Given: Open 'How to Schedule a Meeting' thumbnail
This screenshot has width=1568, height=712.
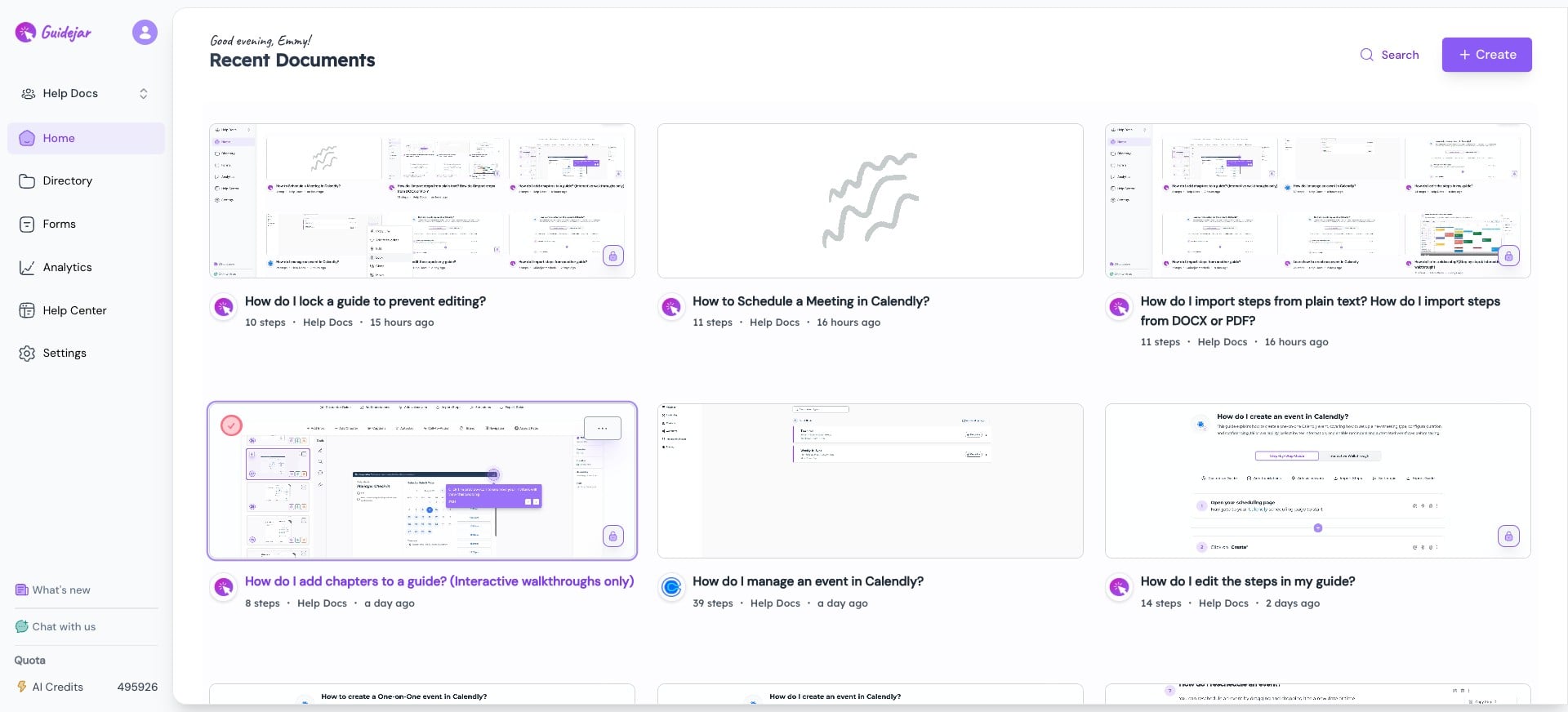Looking at the screenshot, I should click(870, 201).
